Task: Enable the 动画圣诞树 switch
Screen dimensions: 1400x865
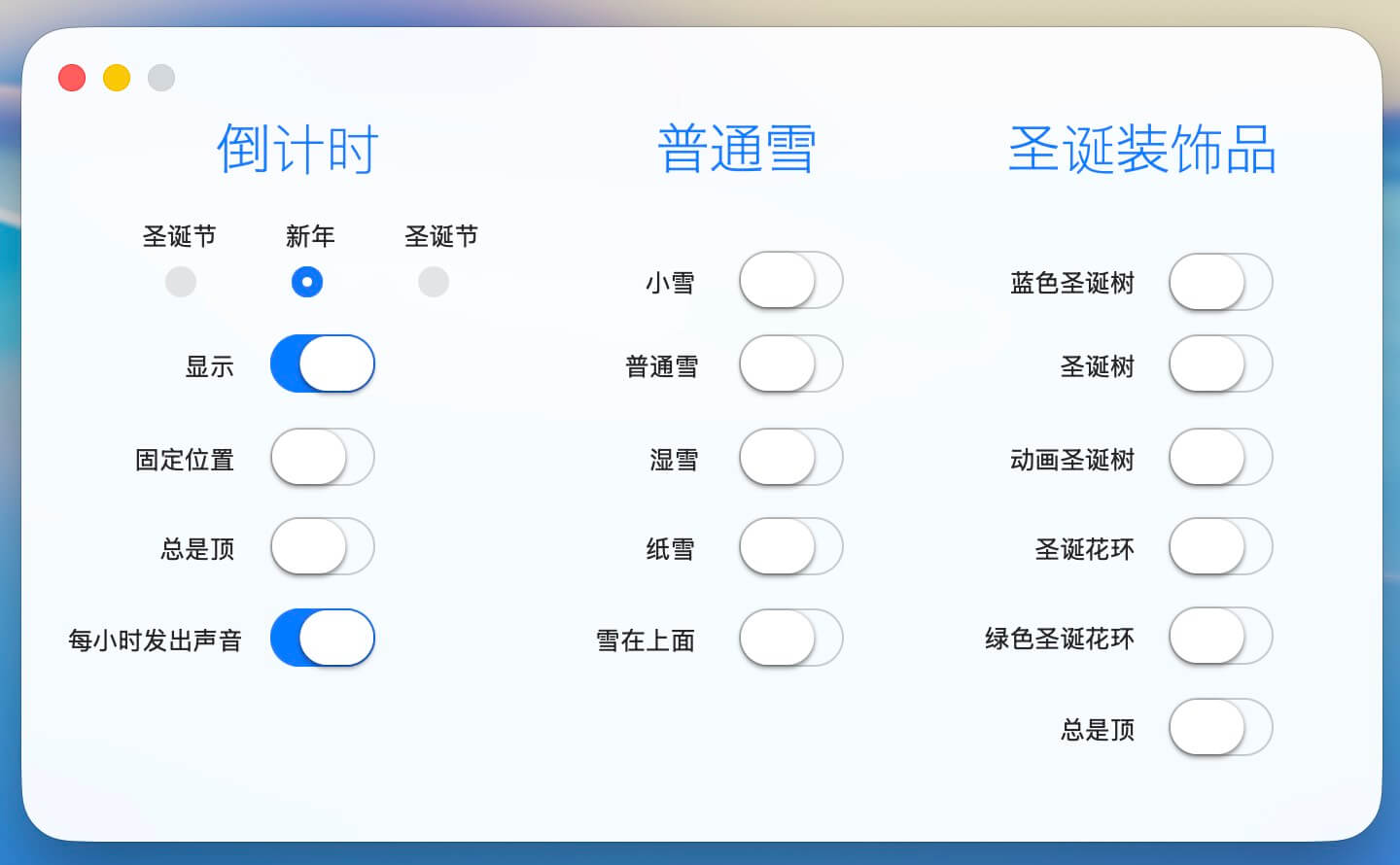Action: pyautogui.click(x=1220, y=457)
